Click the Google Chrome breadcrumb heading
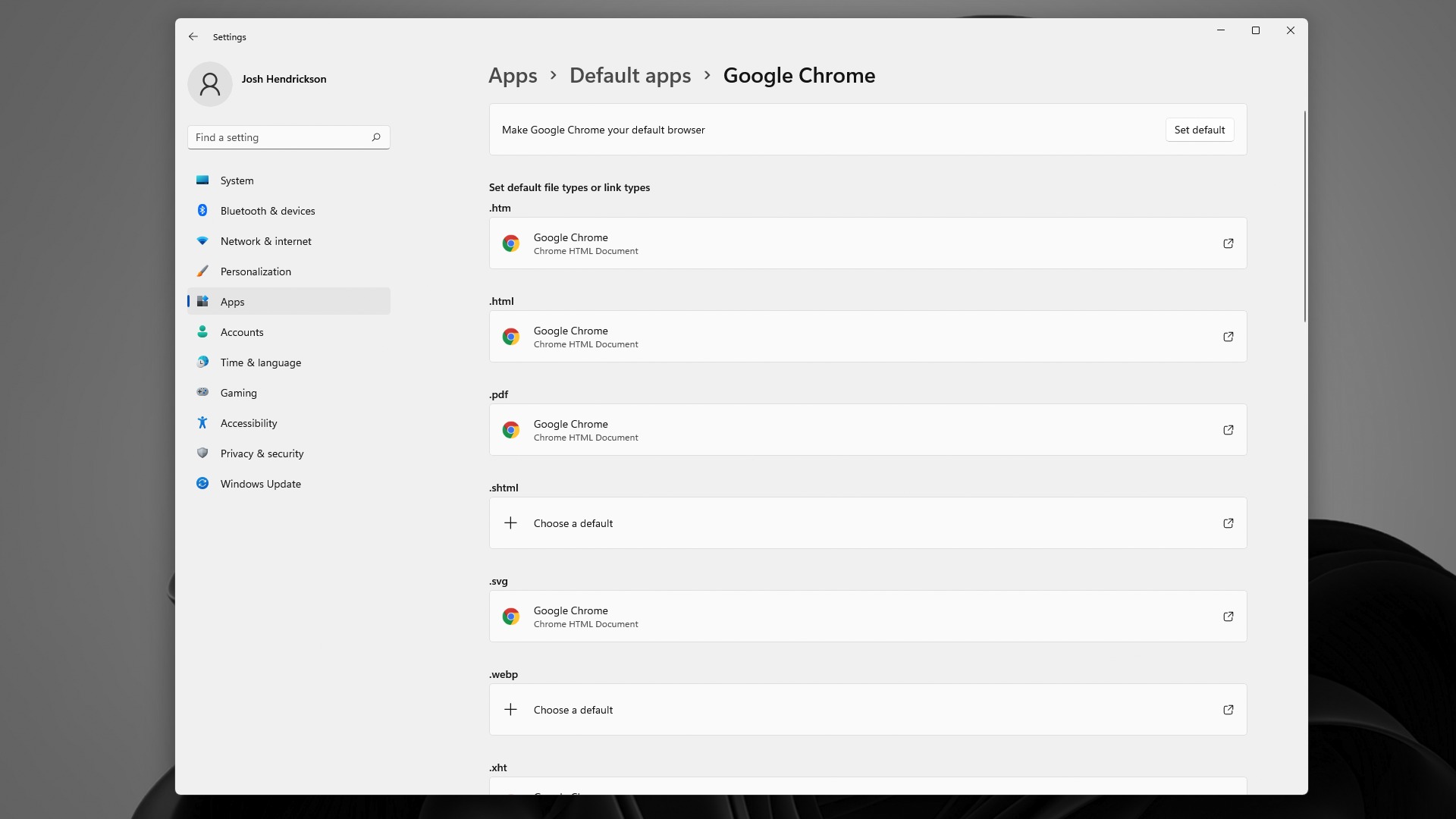The image size is (1456, 819). pyautogui.click(x=799, y=76)
